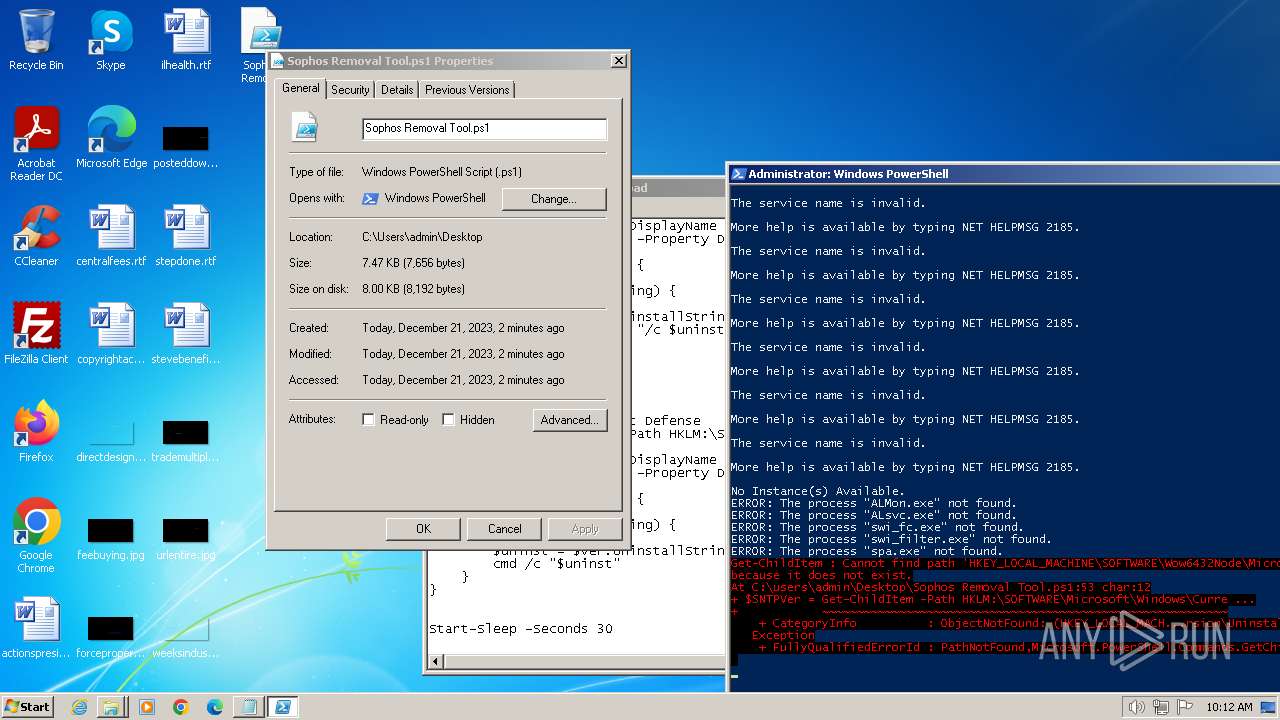Confirm Properties dialog with OK
The width and height of the screenshot is (1280, 720).
pos(424,529)
